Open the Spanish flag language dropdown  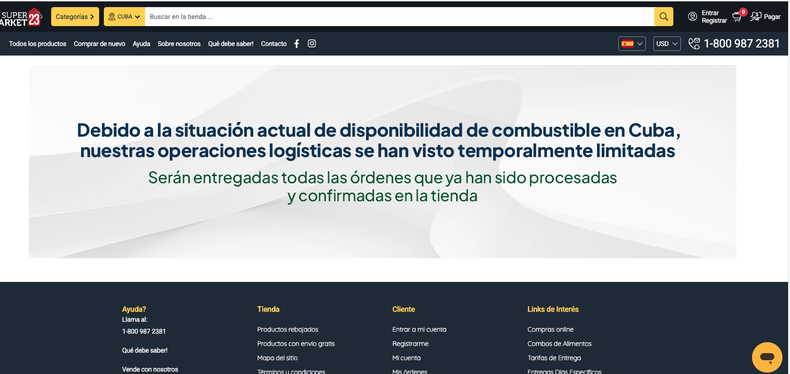pyautogui.click(x=632, y=44)
